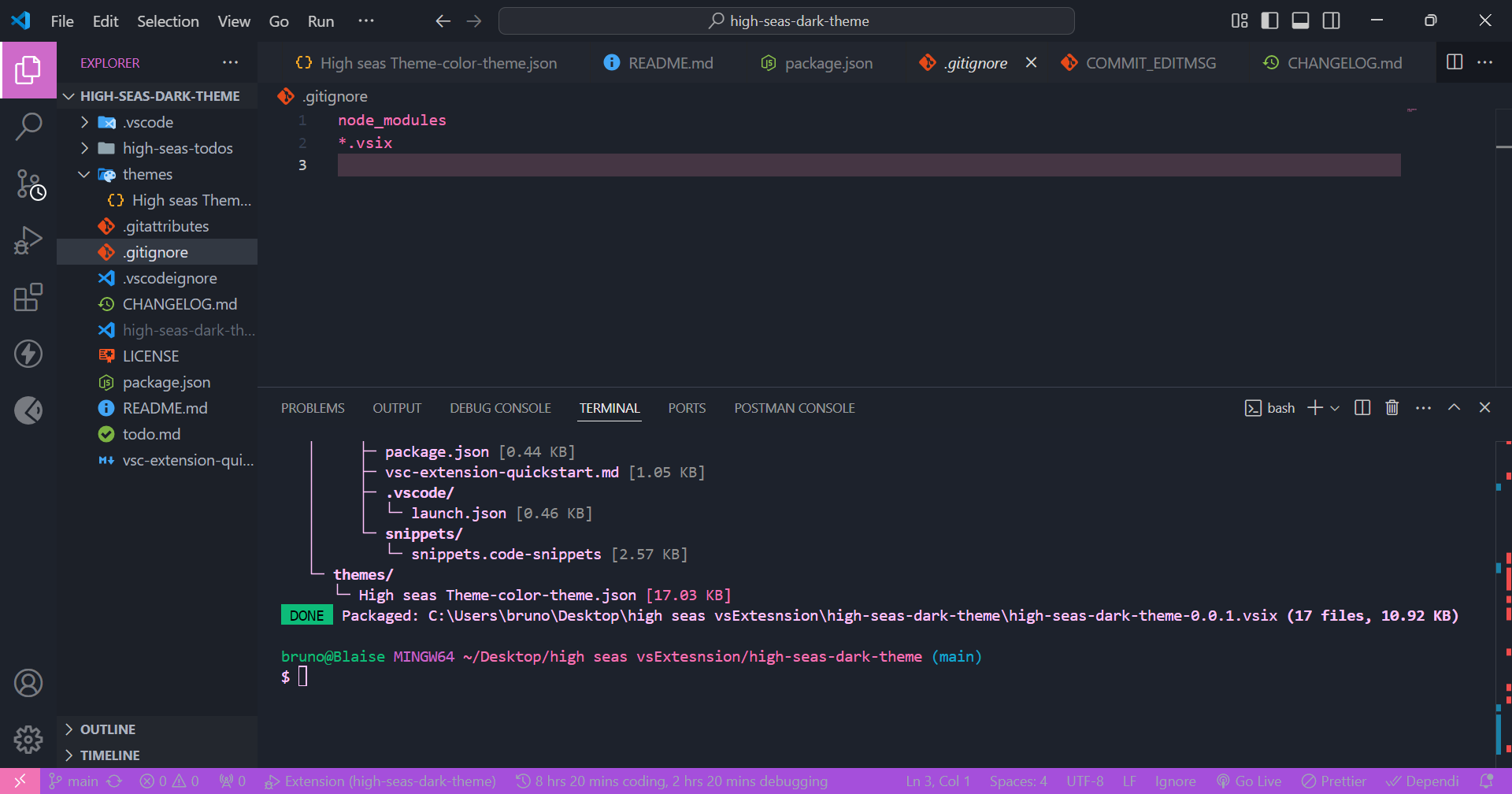Open the launch profile dropdown arrow
Screen dimensions: 1512x794
click(x=1335, y=408)
